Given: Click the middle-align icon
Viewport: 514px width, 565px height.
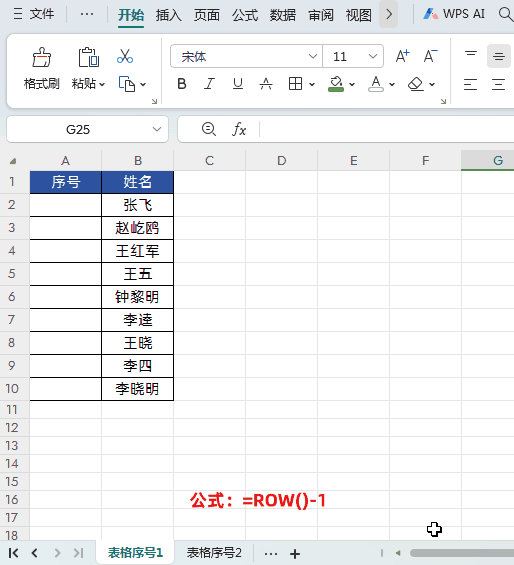Looking at the screenshot, I should 499,56.
